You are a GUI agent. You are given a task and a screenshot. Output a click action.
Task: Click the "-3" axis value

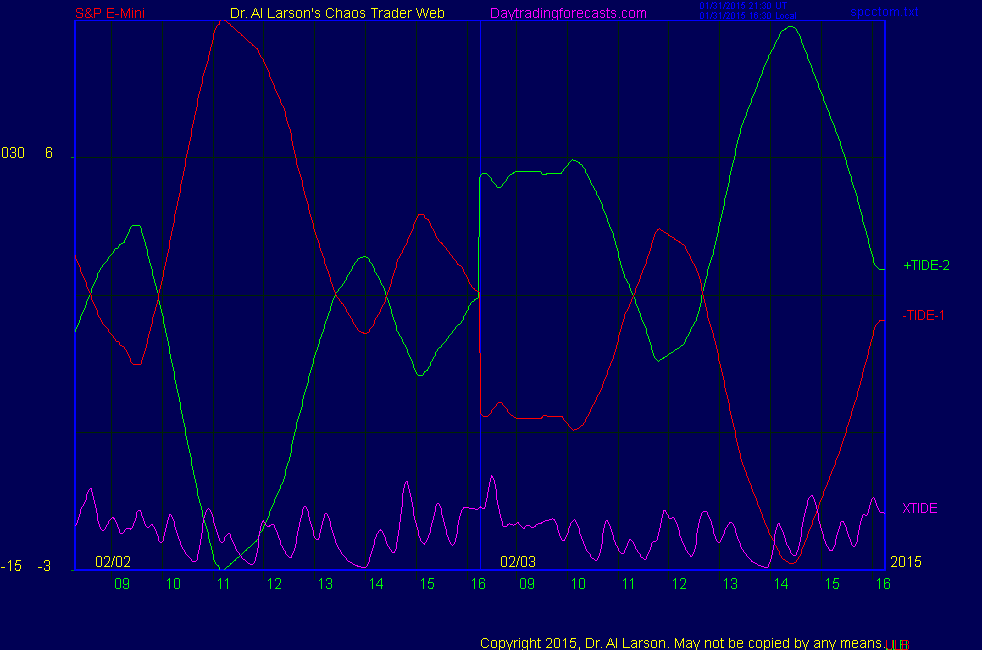click(x=44, y=567)
